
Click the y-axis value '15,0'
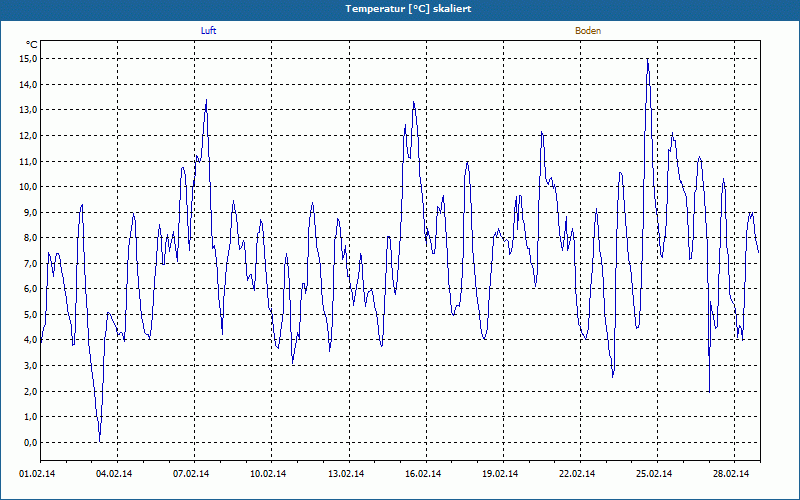(29, 59)
